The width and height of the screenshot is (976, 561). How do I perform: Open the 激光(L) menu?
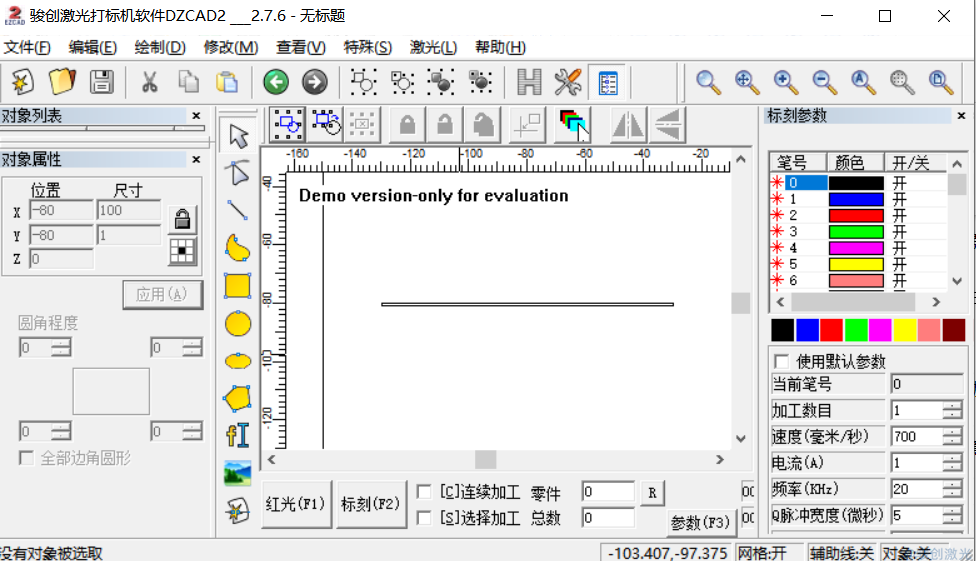click(433, 47)
